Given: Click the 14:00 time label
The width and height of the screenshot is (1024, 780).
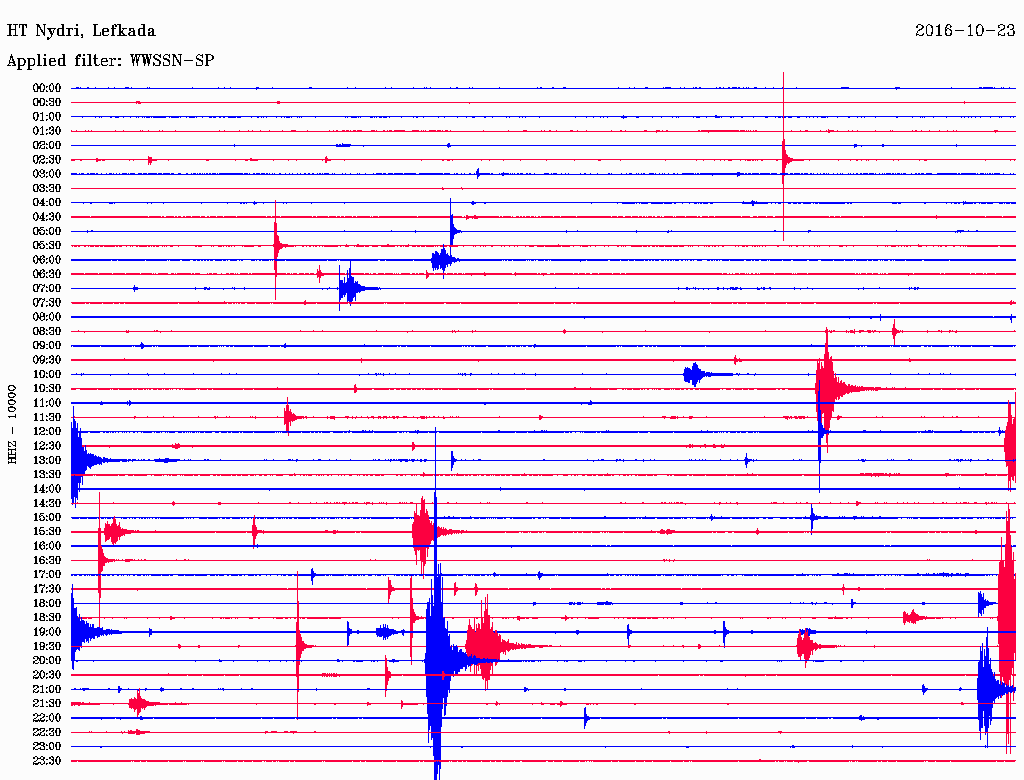Looking at the screenshot, I should (47, 489).
